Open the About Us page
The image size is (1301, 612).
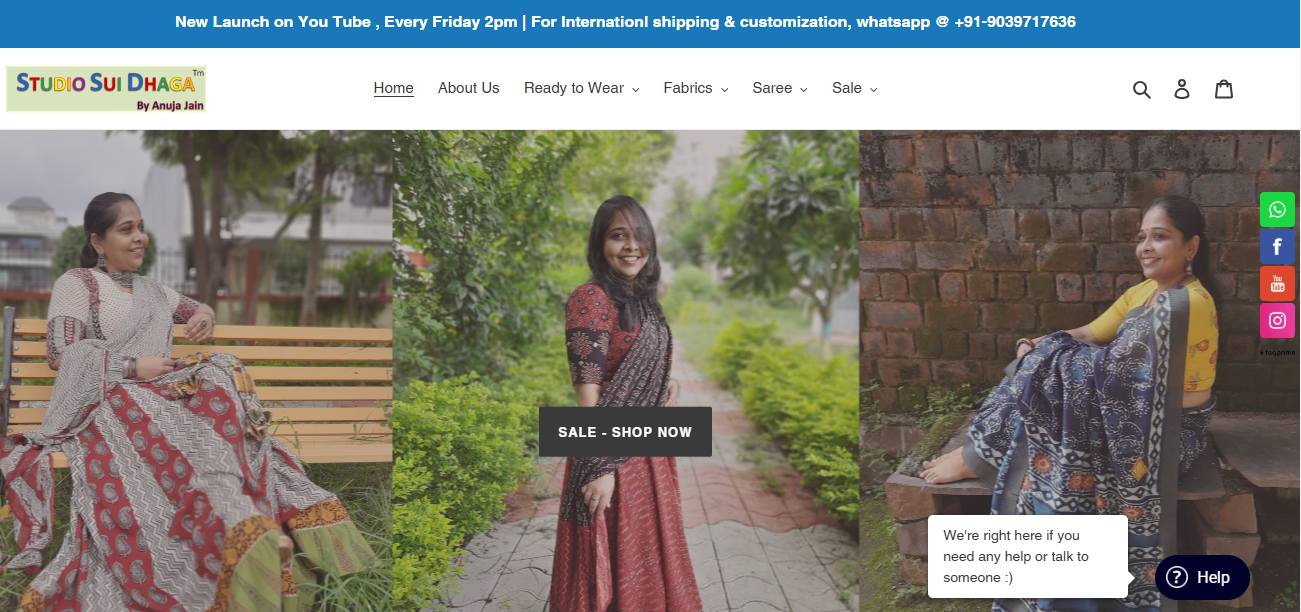coord(468,88)
